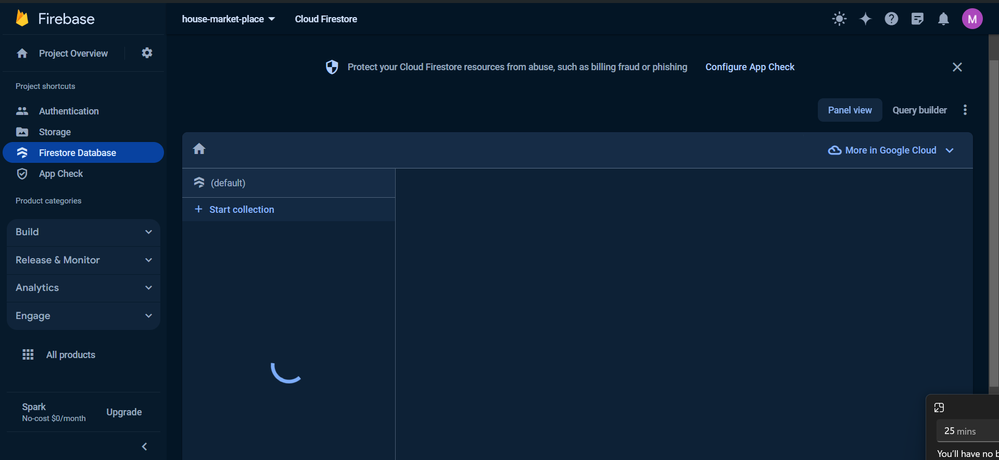The width and height of the screenshot is (999, 460).
Task: Open Firestore more options kebab menu
Action: tap(965, 110)
